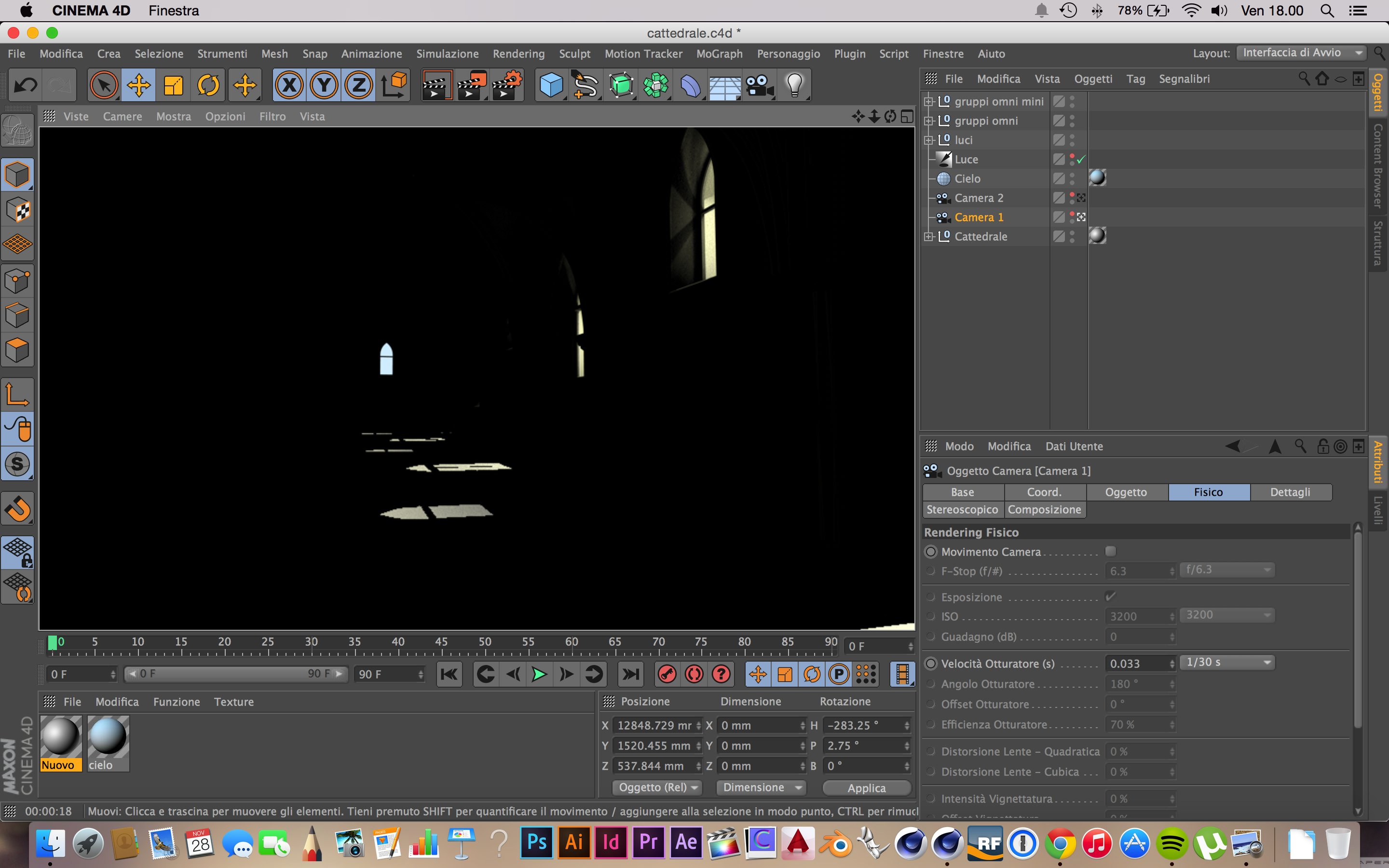Open the ISO 3200 preset dropdown
Viewport: 1389px width, 868px height.
1226,615
